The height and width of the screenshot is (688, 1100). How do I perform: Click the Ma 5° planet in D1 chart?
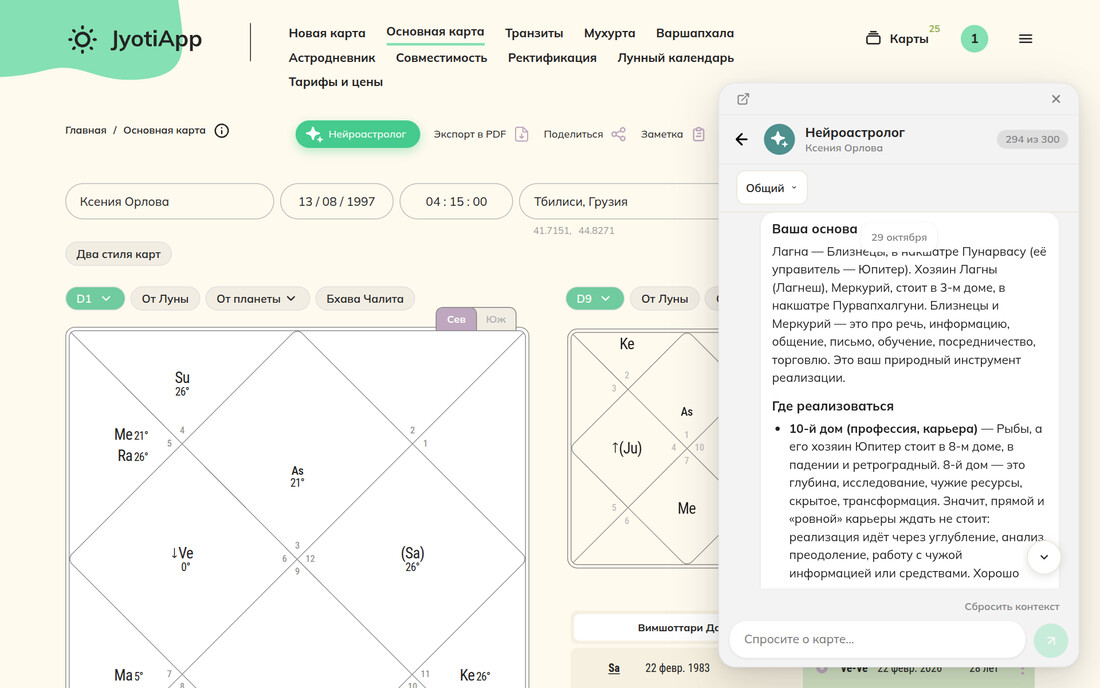[x=128, y=675]
